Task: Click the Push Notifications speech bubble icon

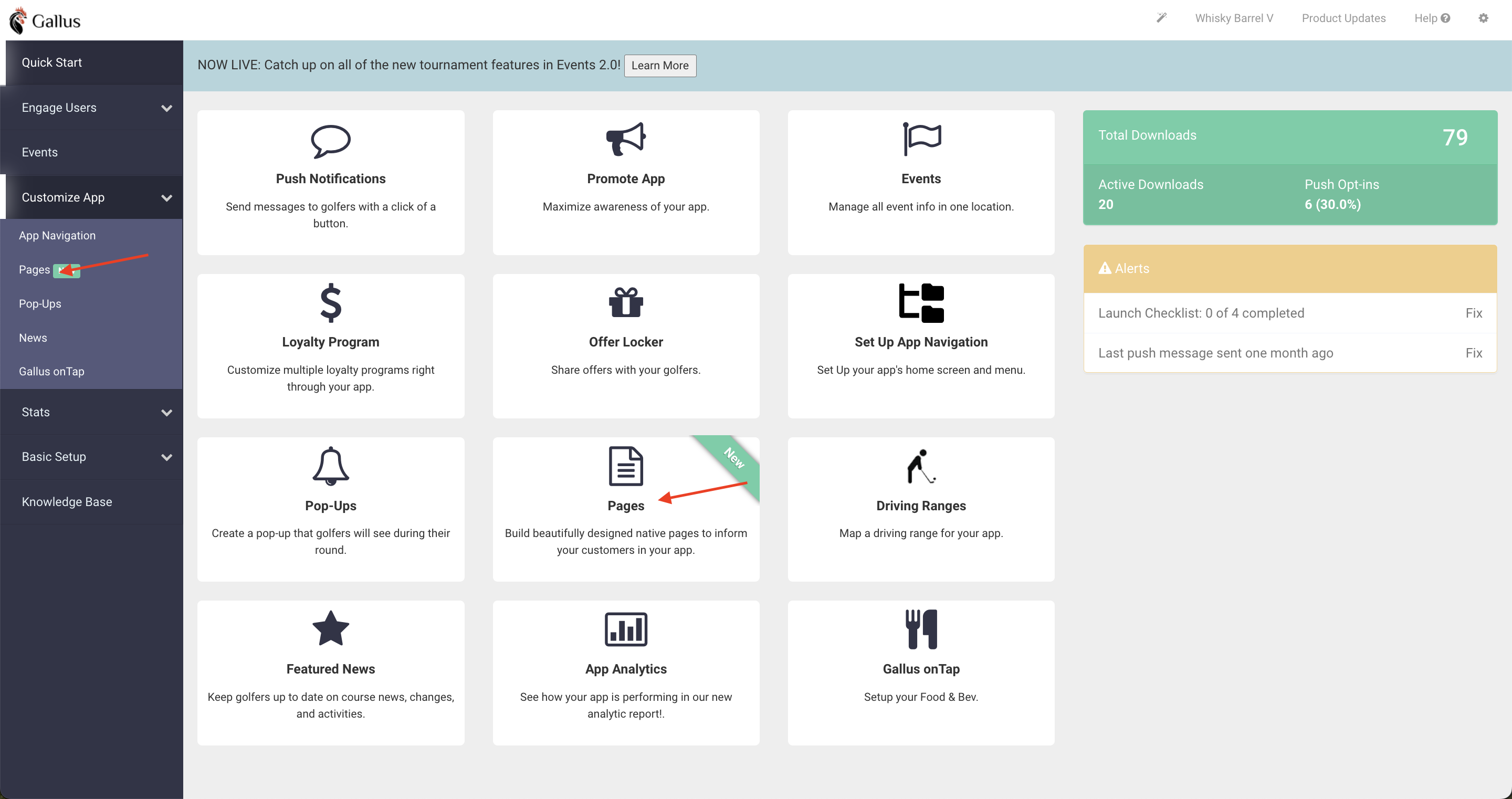Action: click(330, 141)
